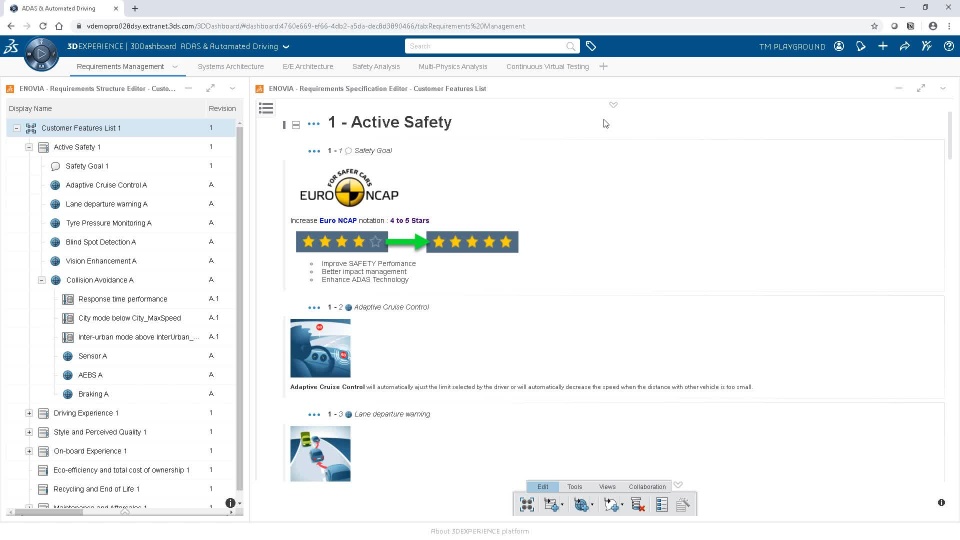Viewport: 960px width, 540px height.
Task: Open the Specification Editor widget menu chevron
Action: coord(943,88)
